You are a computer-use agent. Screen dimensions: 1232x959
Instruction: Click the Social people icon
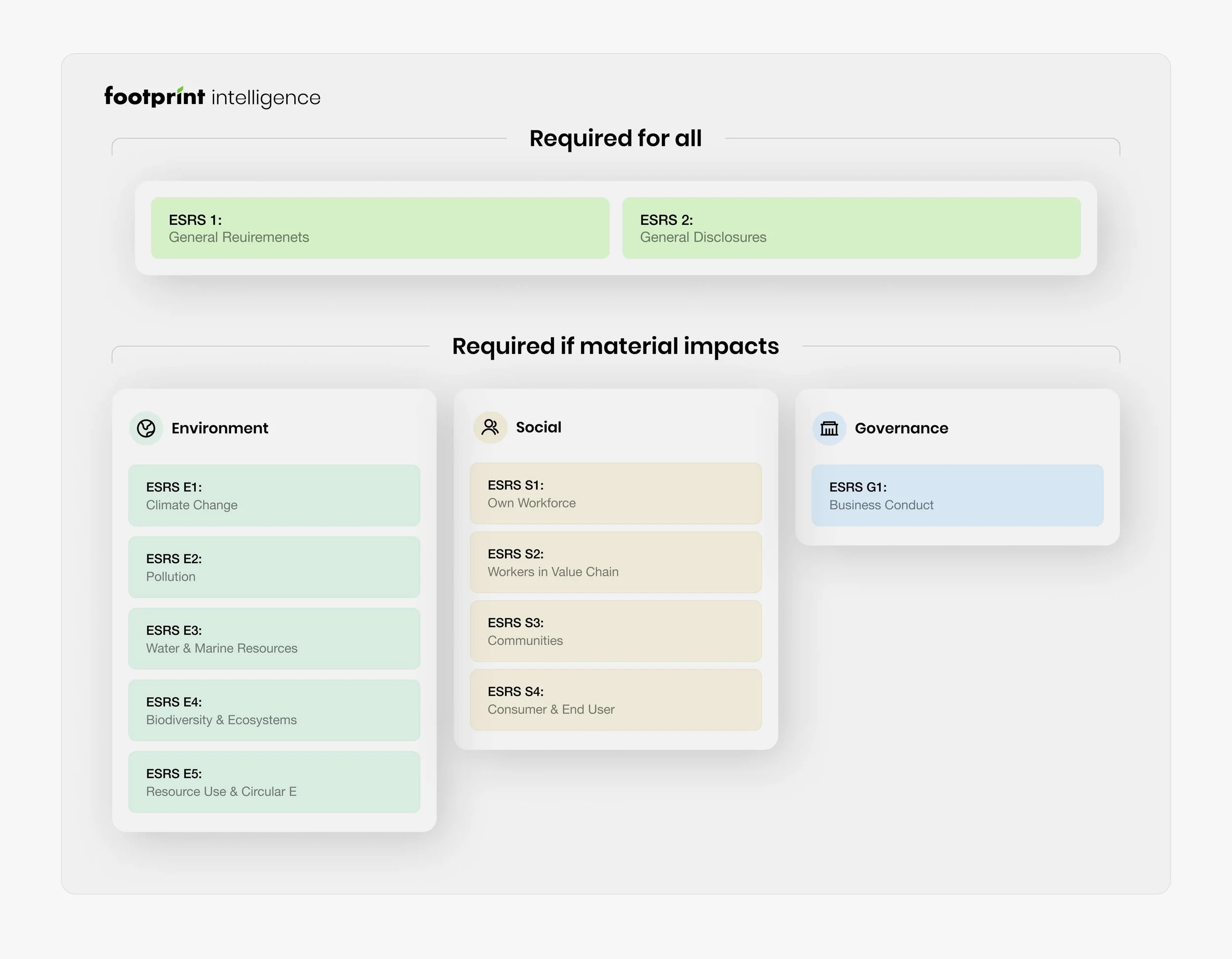(x=490, y=427)
